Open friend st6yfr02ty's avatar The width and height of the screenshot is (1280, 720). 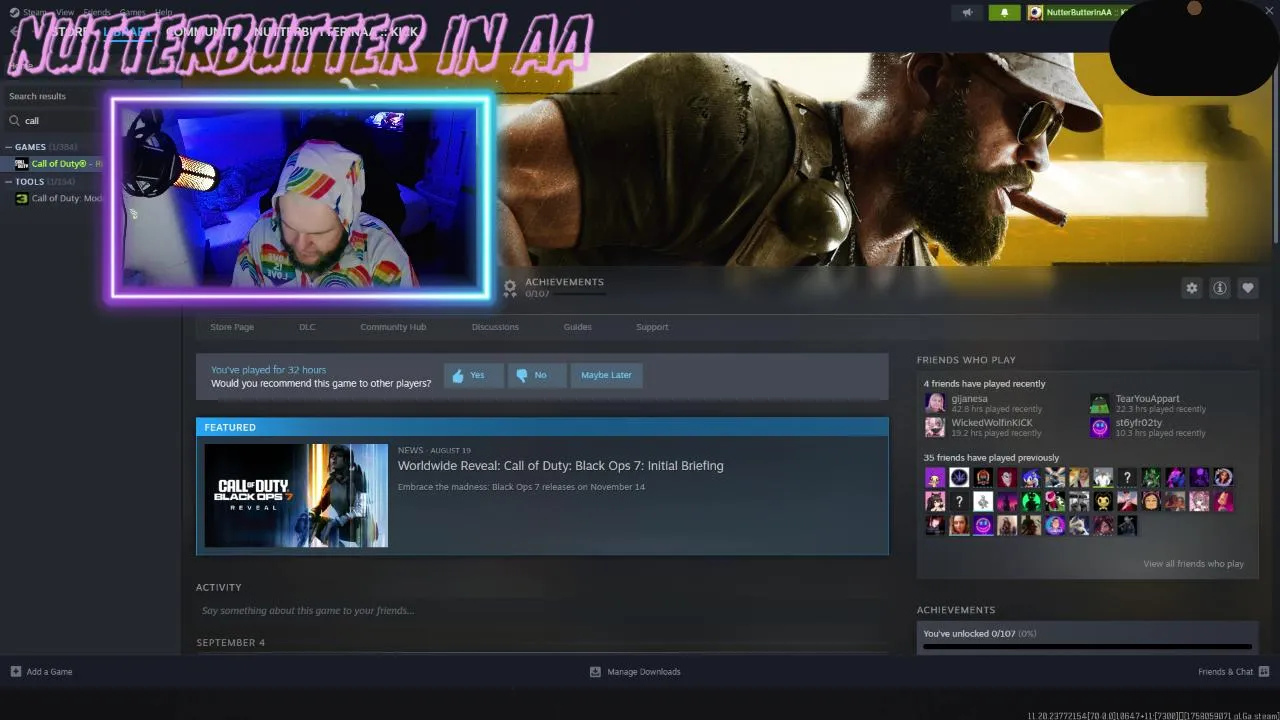1100,427
